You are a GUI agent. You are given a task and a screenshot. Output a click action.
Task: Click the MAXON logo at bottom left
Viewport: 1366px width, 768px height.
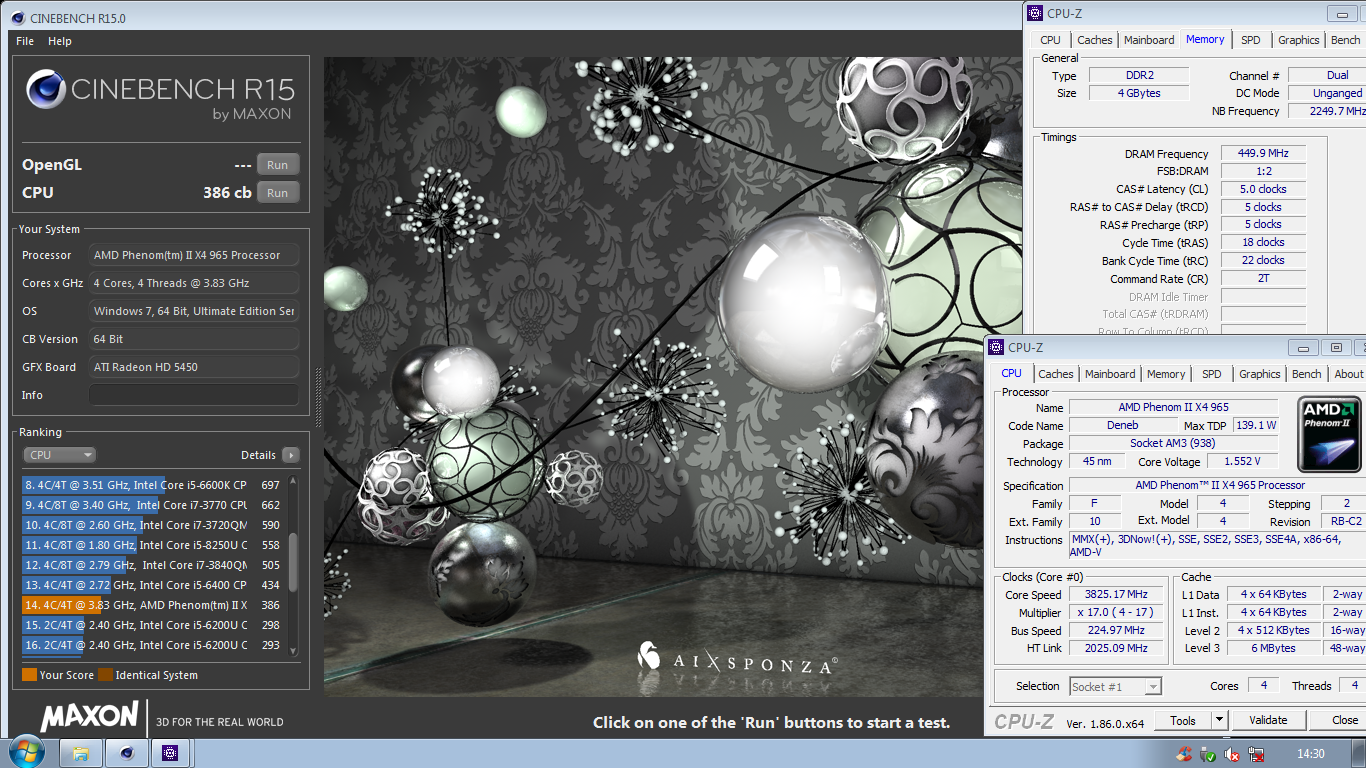(x=90, y=716)
